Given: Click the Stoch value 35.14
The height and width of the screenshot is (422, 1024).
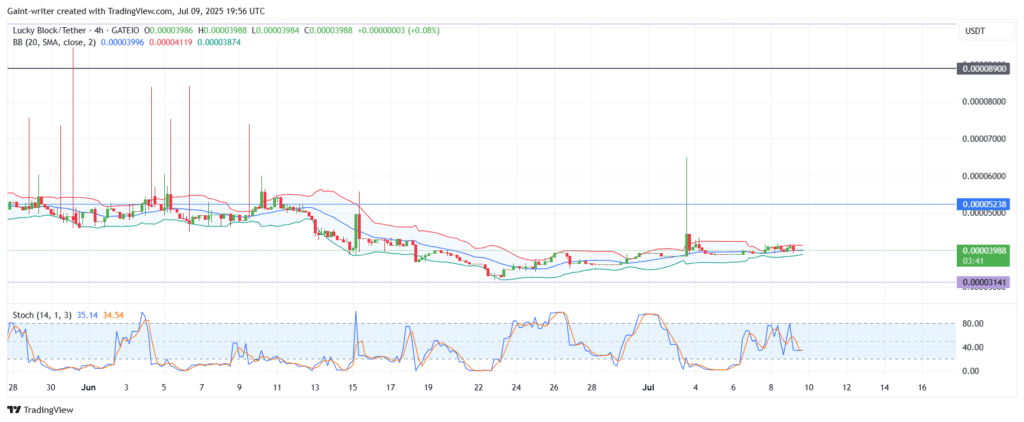Looking at the screenshot, I should point(87,315).
